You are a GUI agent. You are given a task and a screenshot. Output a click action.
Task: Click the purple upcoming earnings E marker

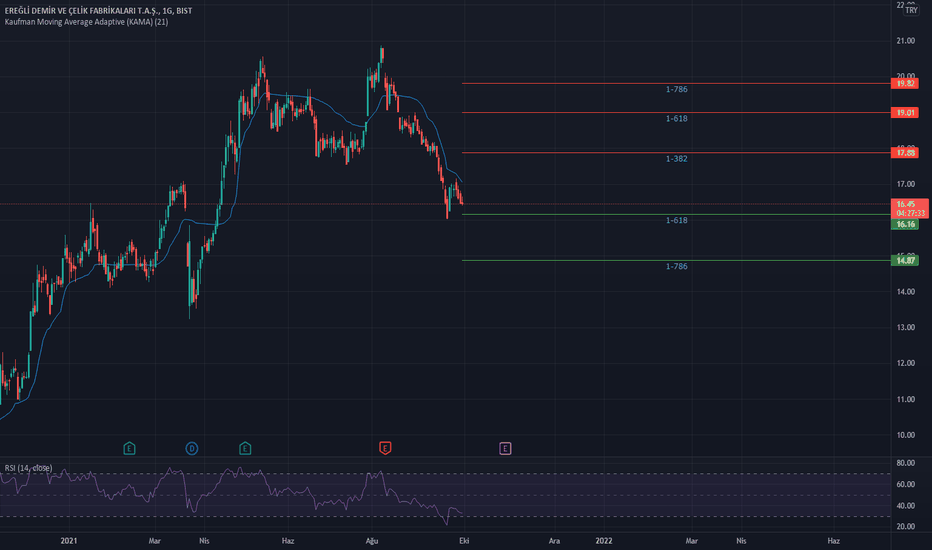pyautogui.click(x=505, y=448)
